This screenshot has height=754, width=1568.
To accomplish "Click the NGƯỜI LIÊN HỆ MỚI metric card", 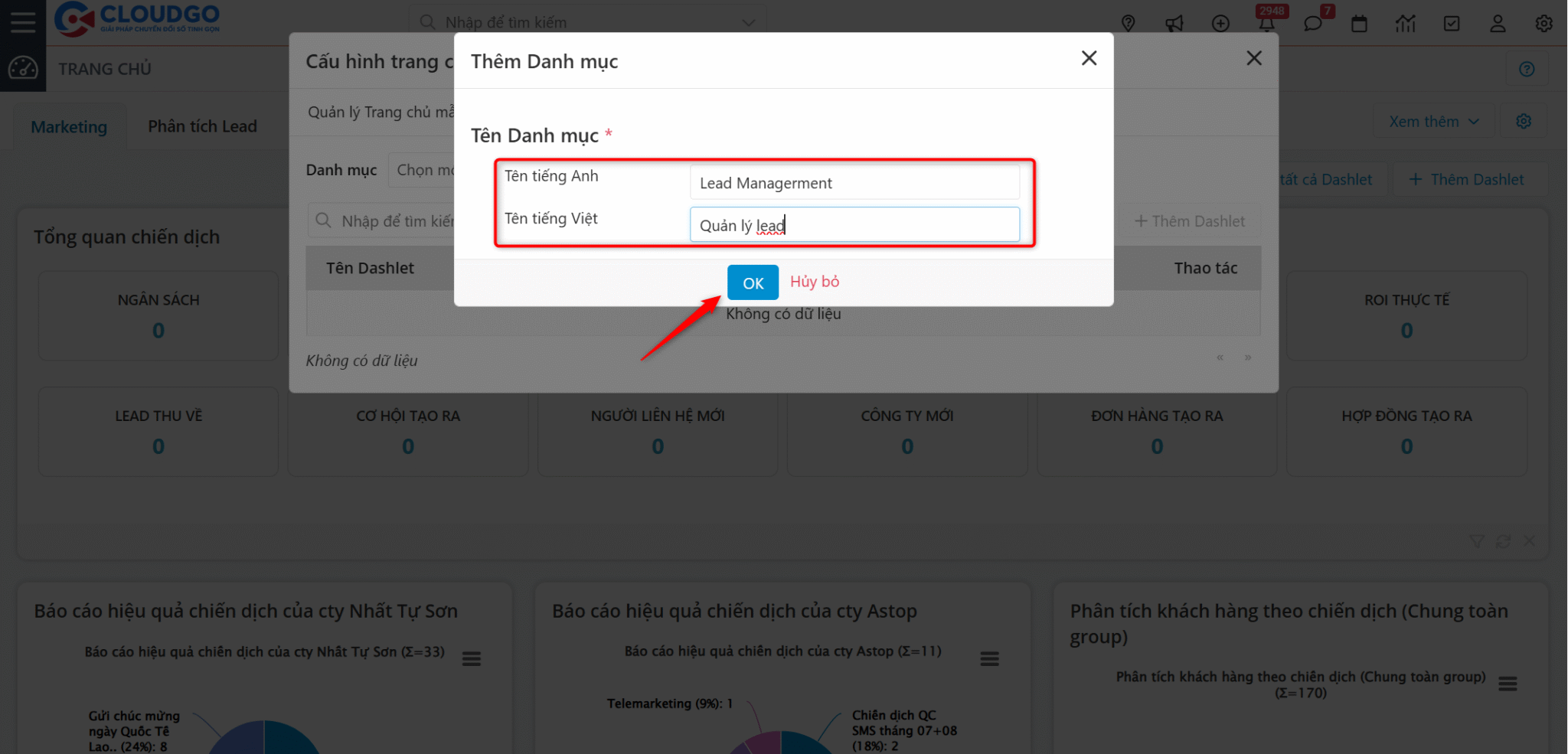I will [658, 432].
